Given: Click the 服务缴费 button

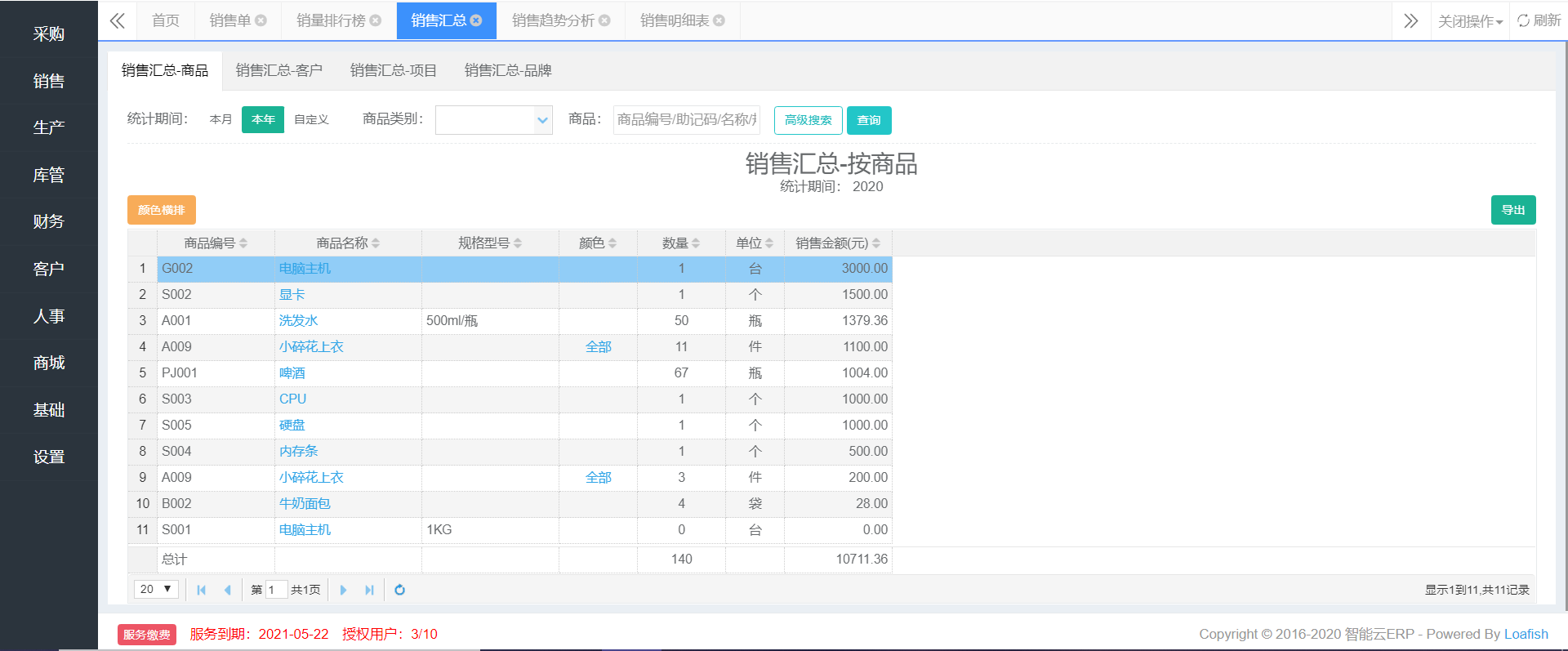Looking at the screenshot, I should pos(147,635).
